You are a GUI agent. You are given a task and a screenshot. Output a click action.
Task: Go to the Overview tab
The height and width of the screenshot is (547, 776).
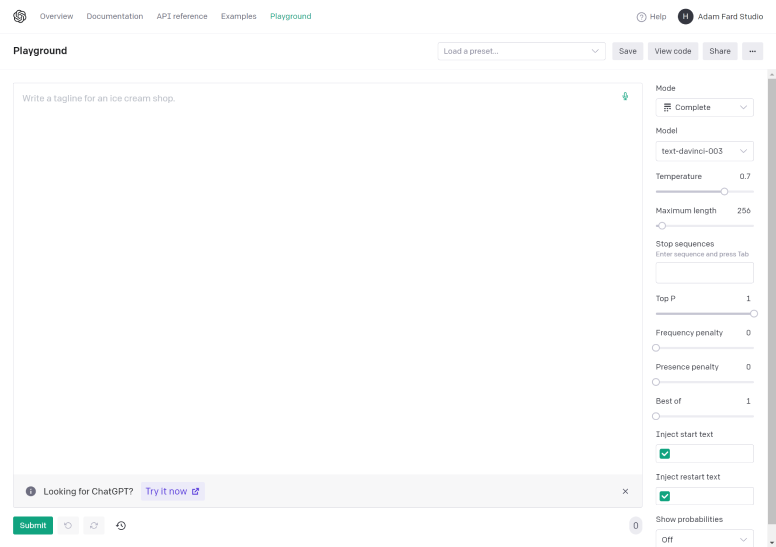pyautogui.click(x=56, y=16)
